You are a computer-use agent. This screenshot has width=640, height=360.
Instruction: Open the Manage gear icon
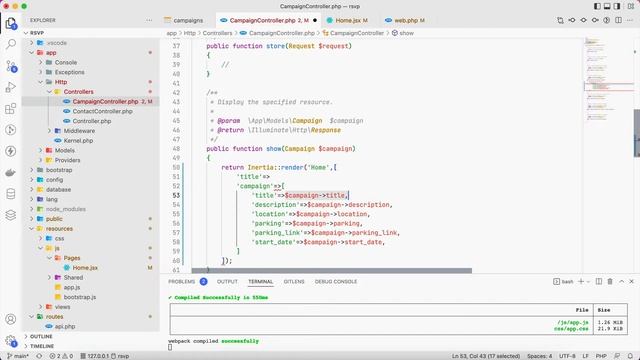(11, 340)
